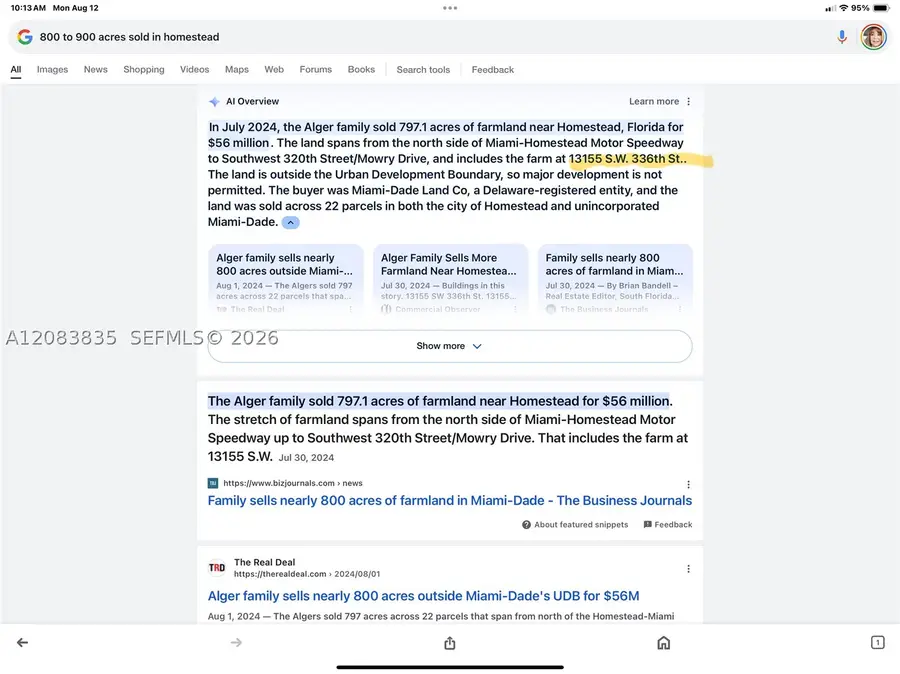This screenshot has height=674, width=900.
Task: Tap the browser forward arrow
Action: [236, 642]
